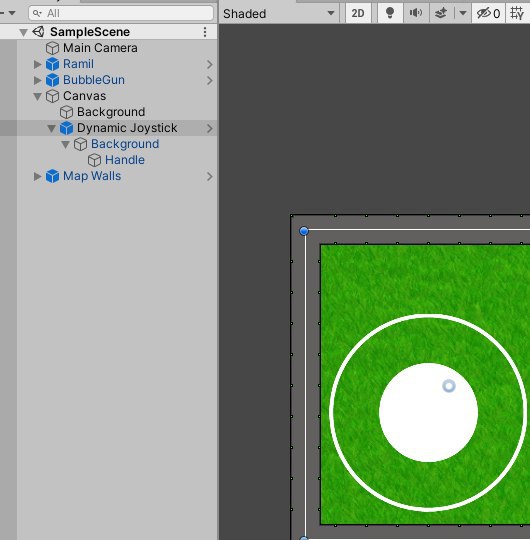
Task: Click the Dynamic Joystick prefab icon
Action: pyautogui.click(x=66, y=128)
